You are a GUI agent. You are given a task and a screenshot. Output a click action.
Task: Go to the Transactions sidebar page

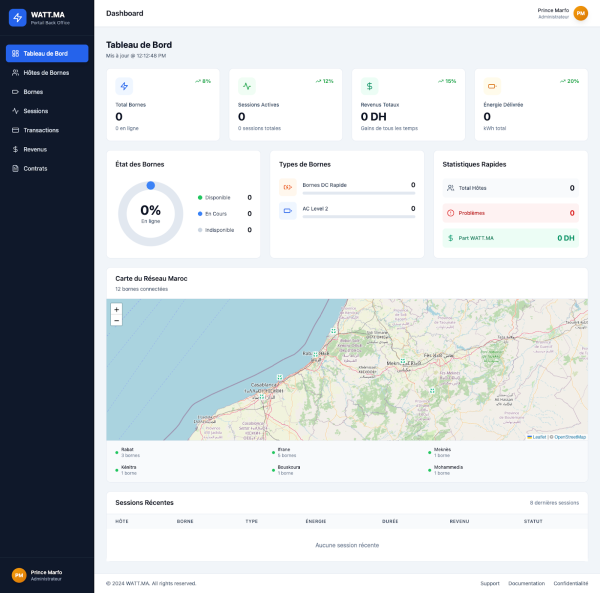point(41,130)
